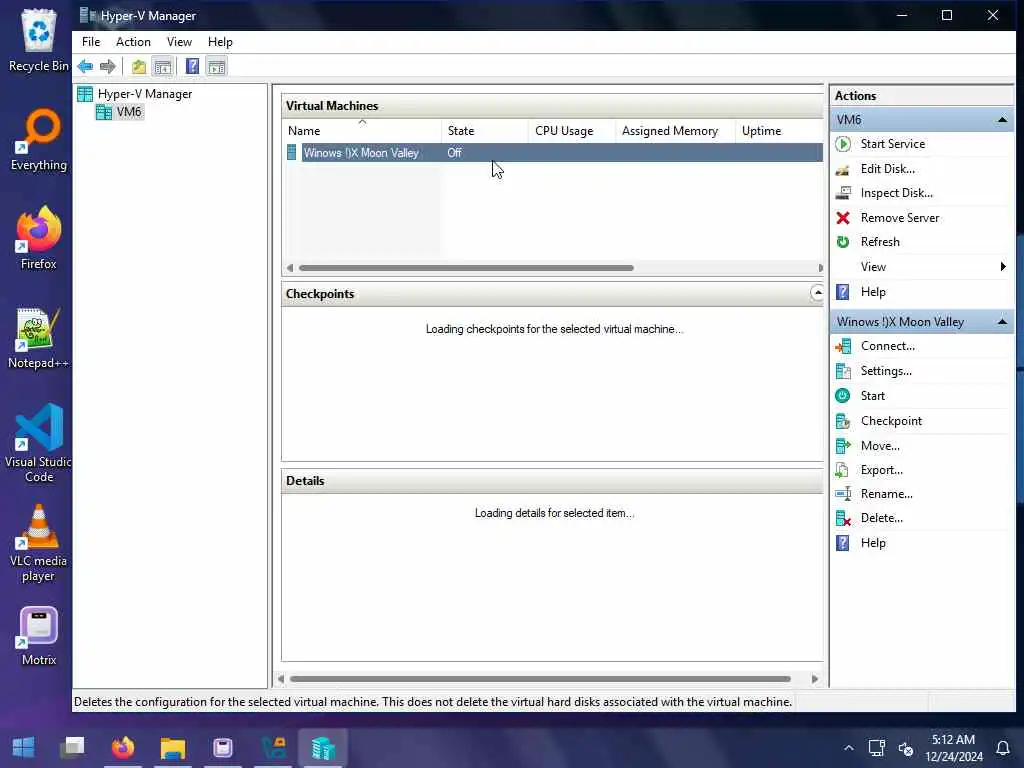Click the Settings... action label
The width and height of the screenshot is (1024, 768).
coord(886,371)
